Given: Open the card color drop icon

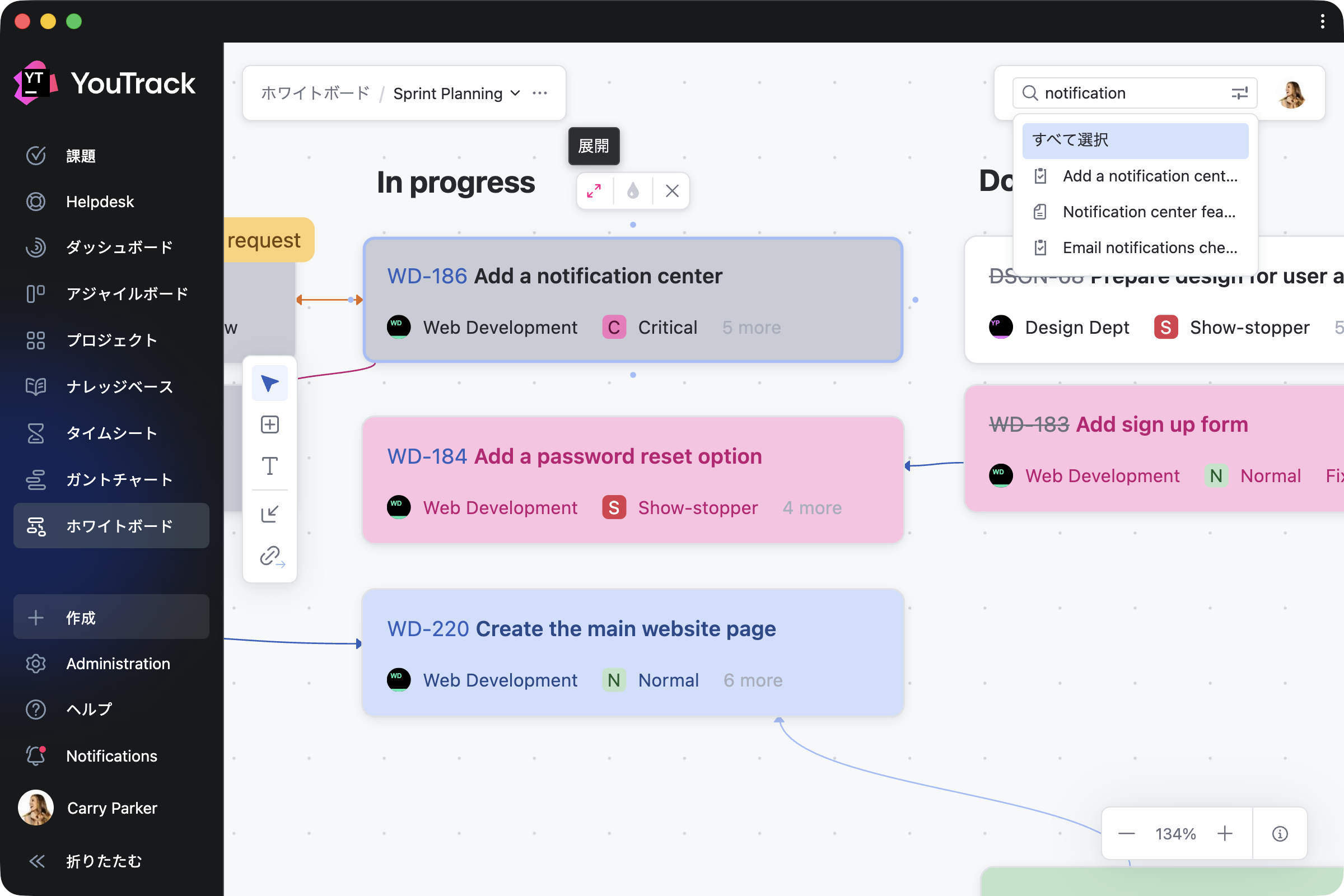Looking at the screenshot, I should (x=633, y=191).
